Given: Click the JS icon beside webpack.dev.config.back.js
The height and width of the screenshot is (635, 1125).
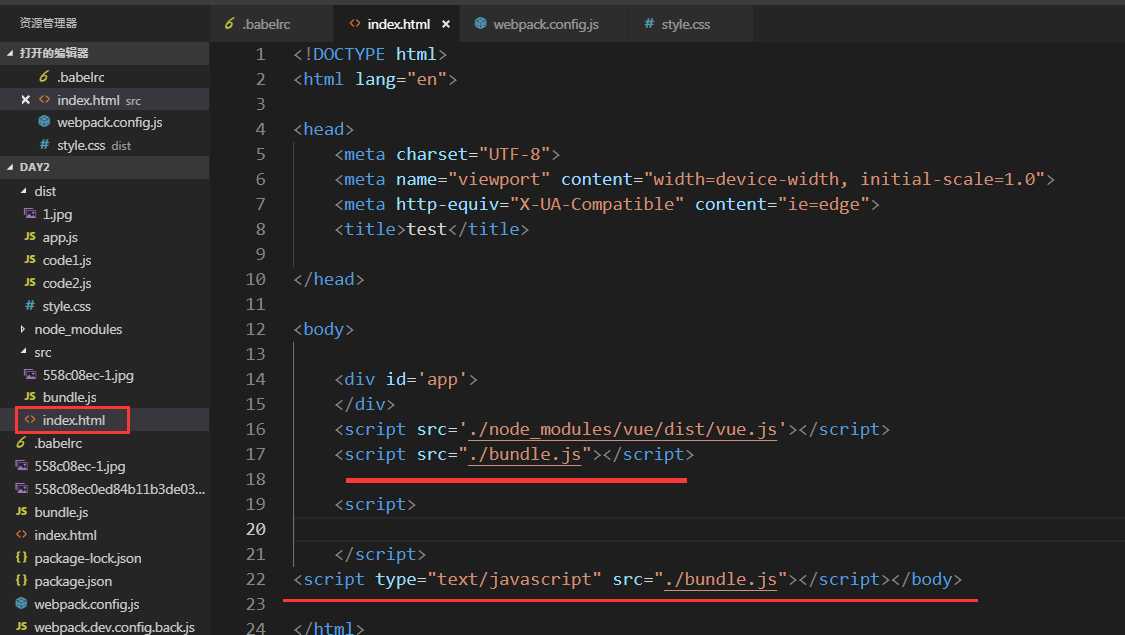Looking at the screenshot, I should pyautogui.click(x=21, y=627).
